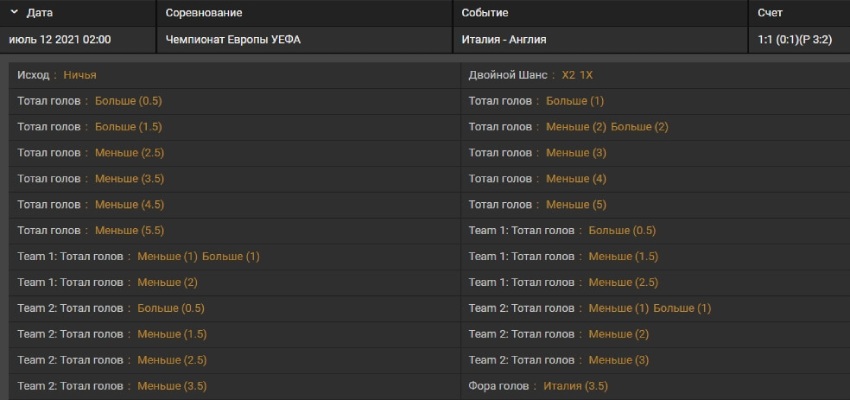Click the score 1:1 (0:1)(P 3:2)
The height and width of the screenshot is (400, 850).
(x=795, y=40)
